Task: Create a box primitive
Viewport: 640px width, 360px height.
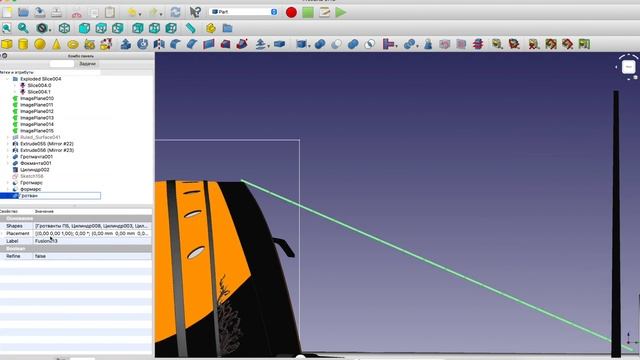Action: click(7, 44)
